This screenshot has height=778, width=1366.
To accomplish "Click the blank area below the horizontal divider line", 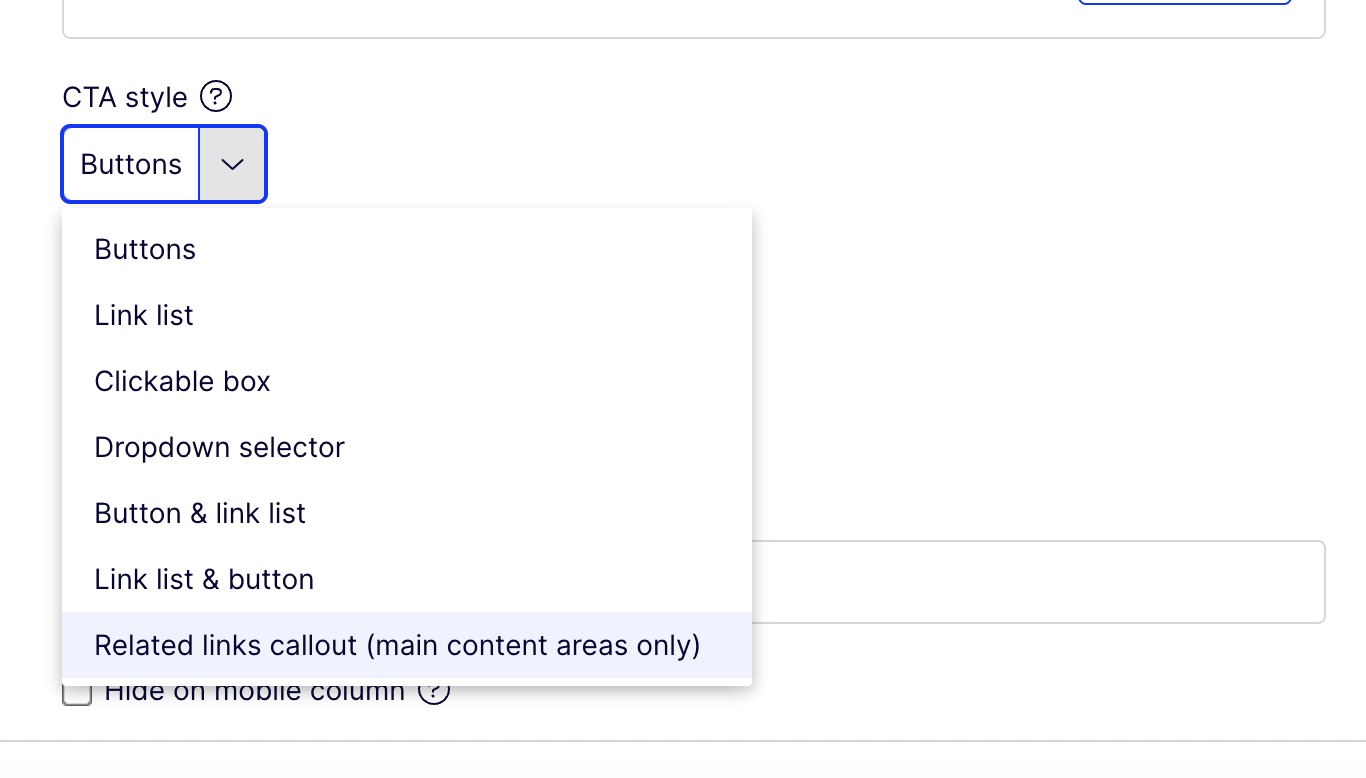I will pos(683,760).
